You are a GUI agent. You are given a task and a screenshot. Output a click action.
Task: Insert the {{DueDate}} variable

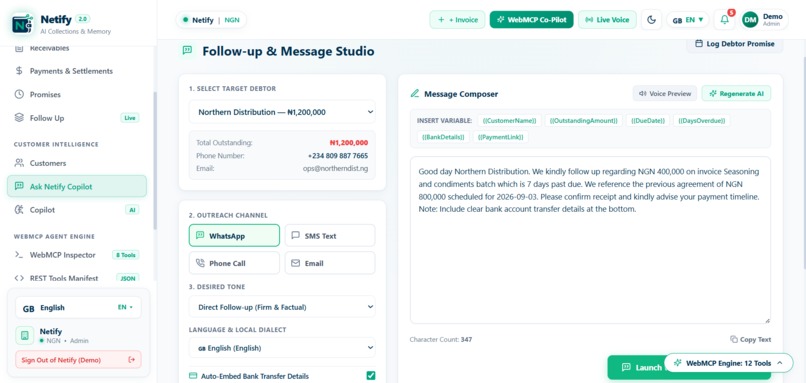tap(648, 121)
